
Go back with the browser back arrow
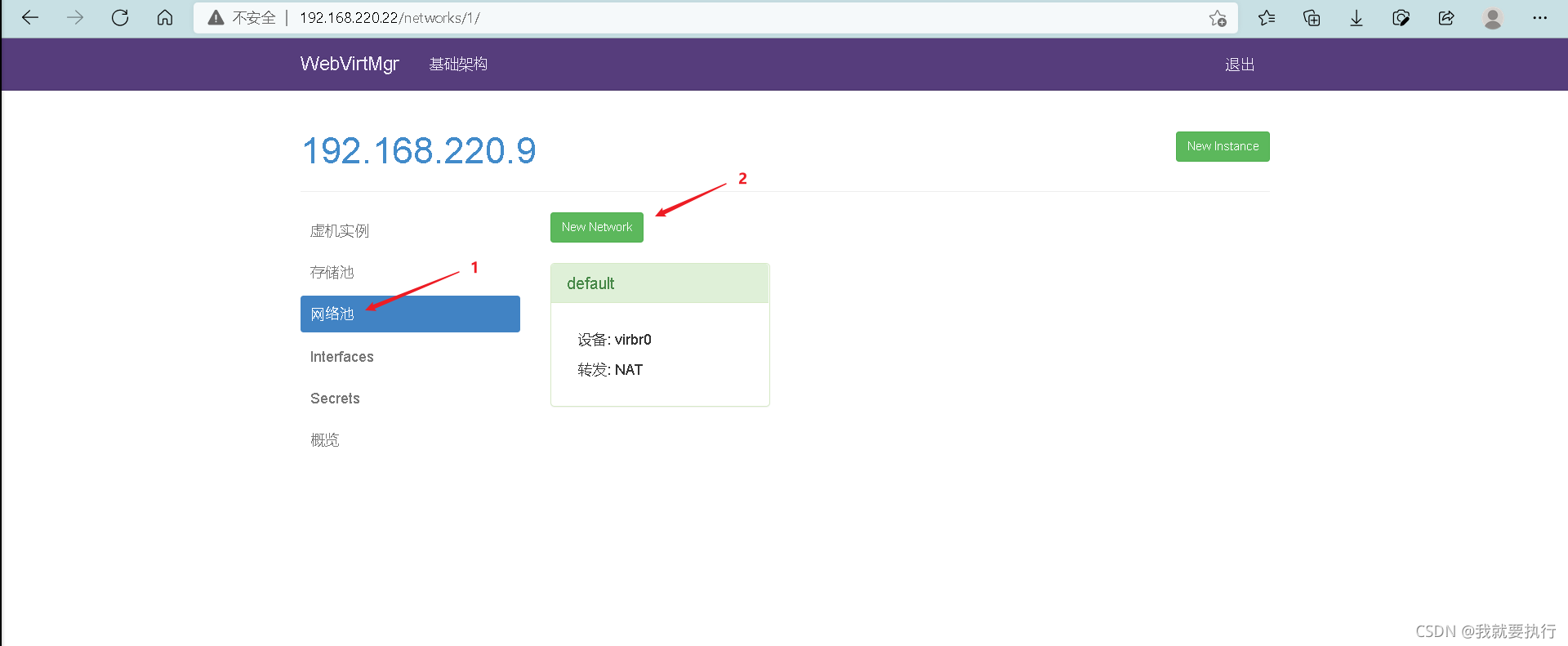point(30,18)
